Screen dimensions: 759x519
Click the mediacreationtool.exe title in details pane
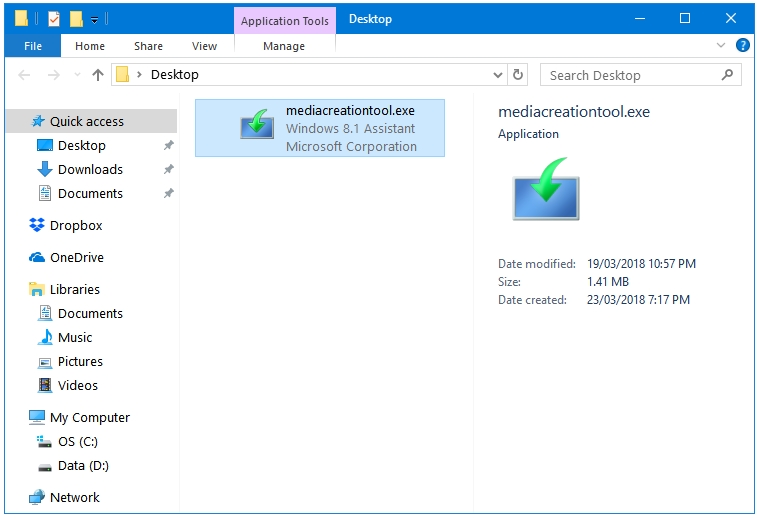pyautogui.click(x=574, y=112)
